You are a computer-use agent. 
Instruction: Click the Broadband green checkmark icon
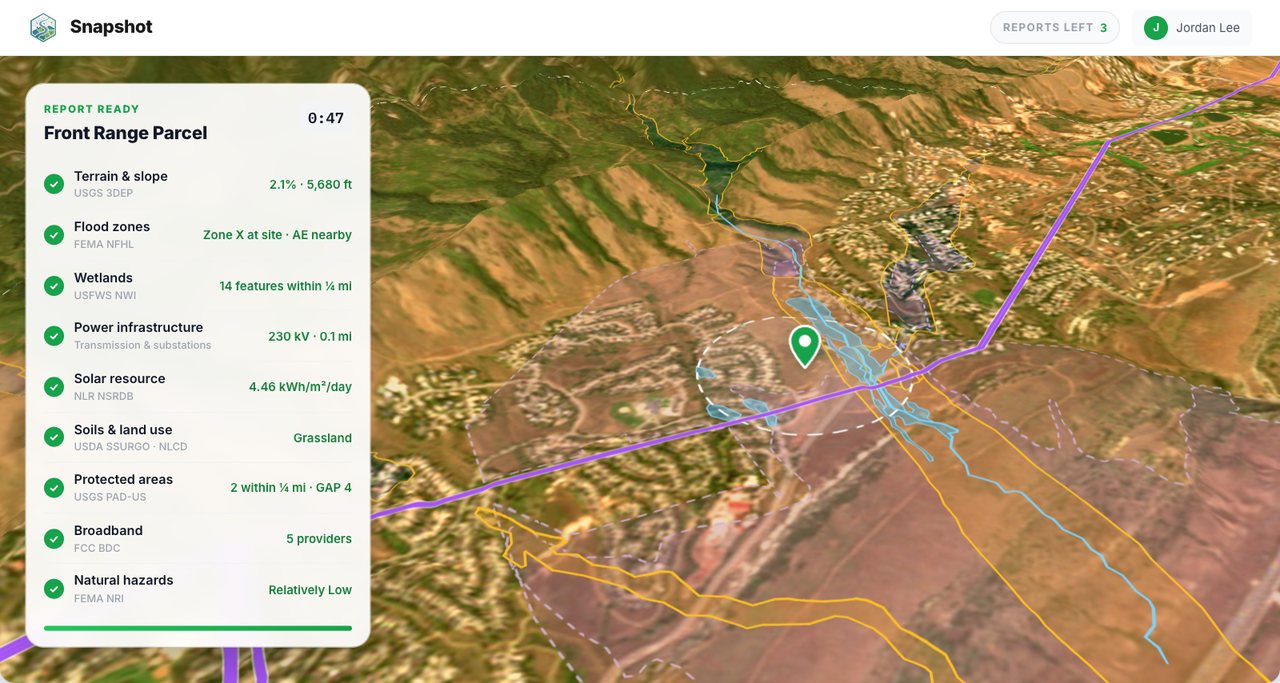point(54,539)
